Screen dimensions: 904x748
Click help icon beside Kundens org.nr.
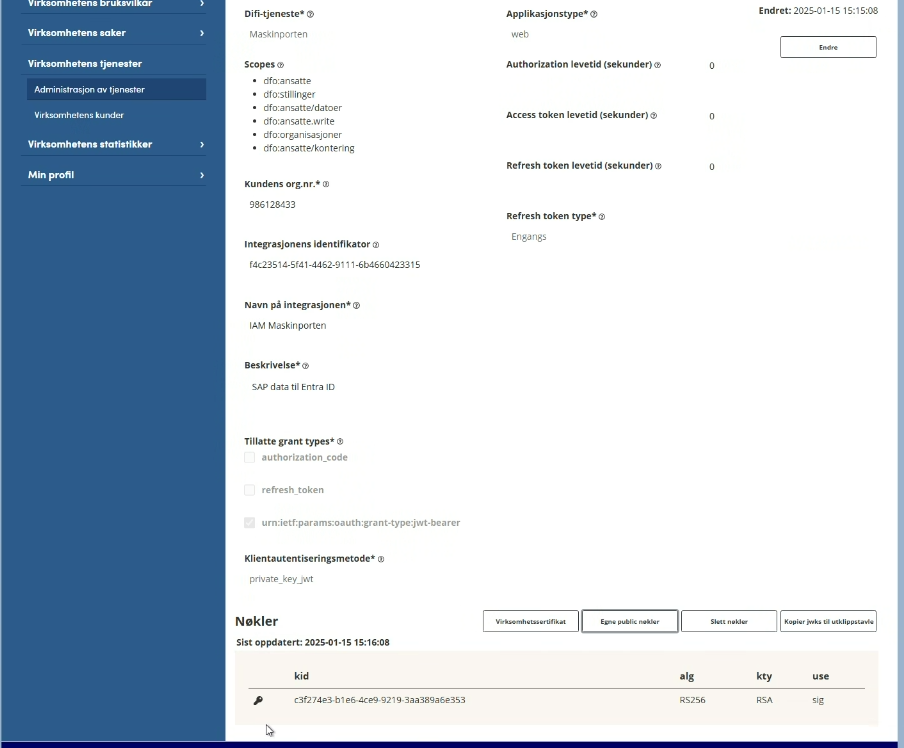(x=326, y=184)
